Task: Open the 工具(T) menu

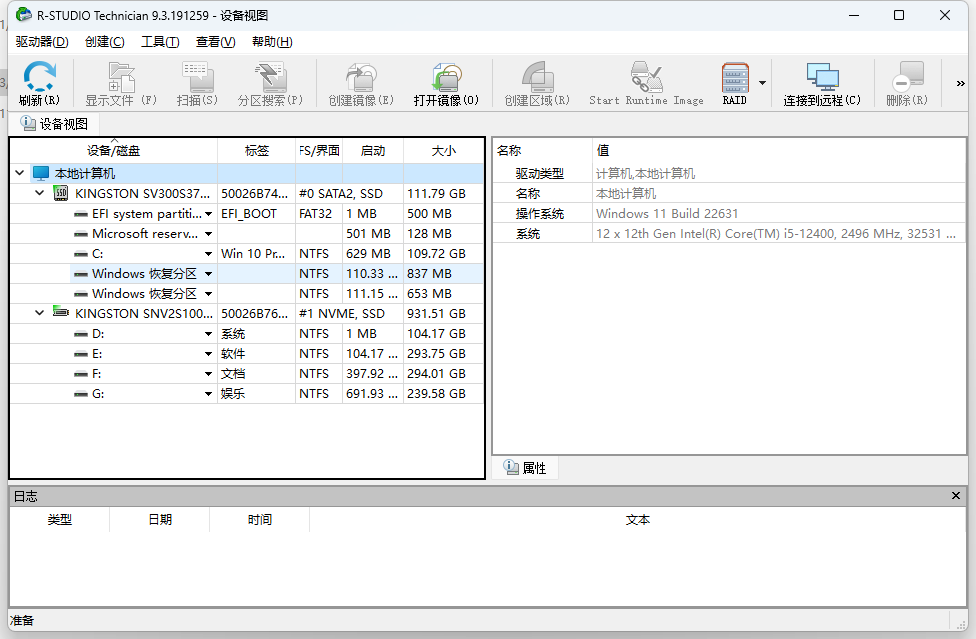Action: click(x=160, y=42)
